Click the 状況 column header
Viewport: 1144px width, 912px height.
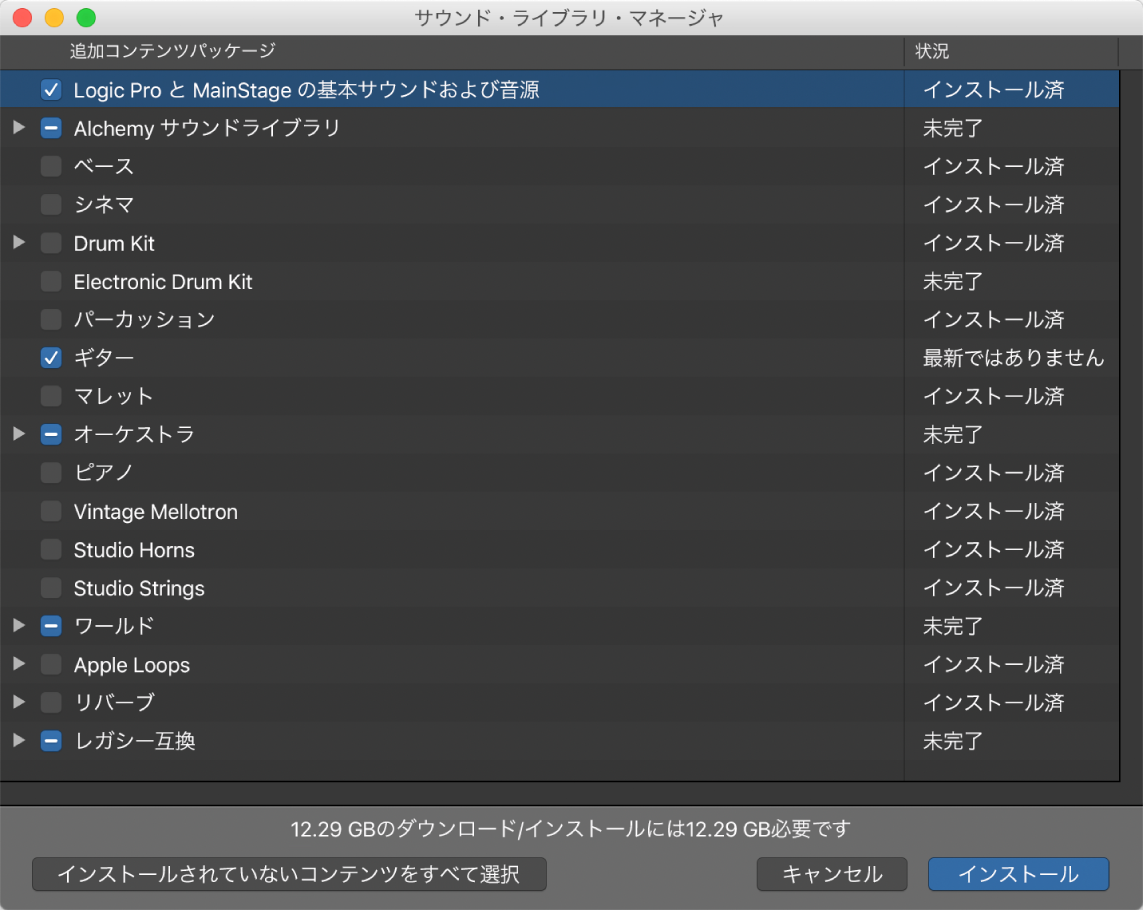pos(932,51)
